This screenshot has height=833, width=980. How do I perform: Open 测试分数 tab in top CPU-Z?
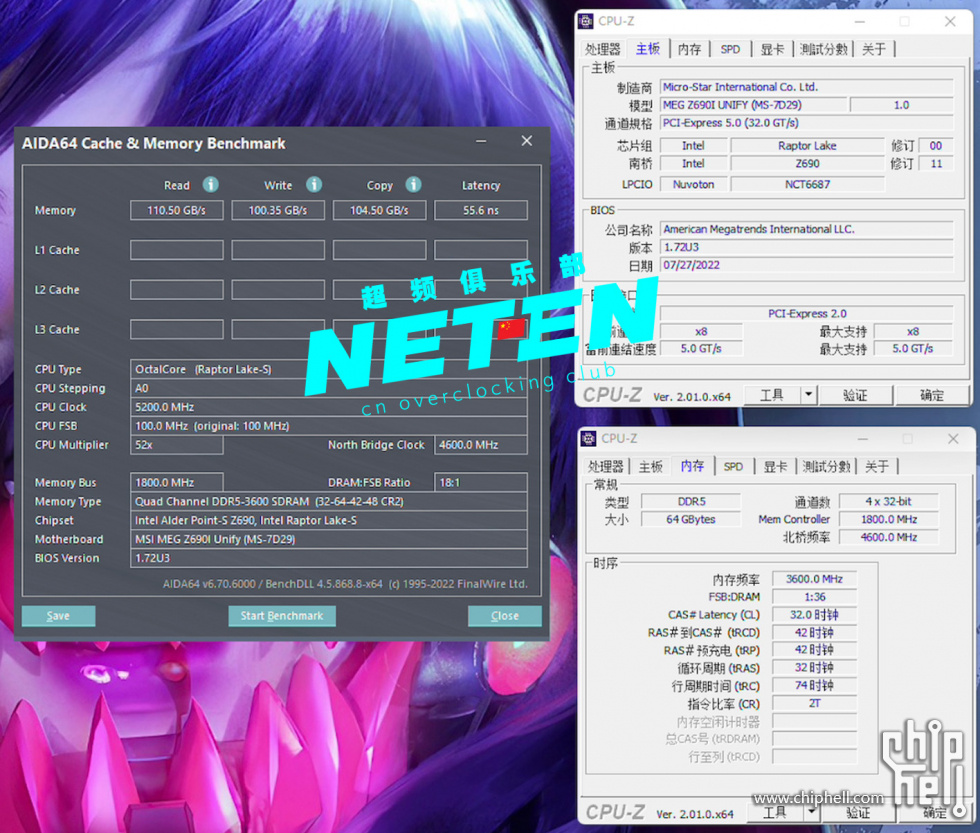click(824, 49)
